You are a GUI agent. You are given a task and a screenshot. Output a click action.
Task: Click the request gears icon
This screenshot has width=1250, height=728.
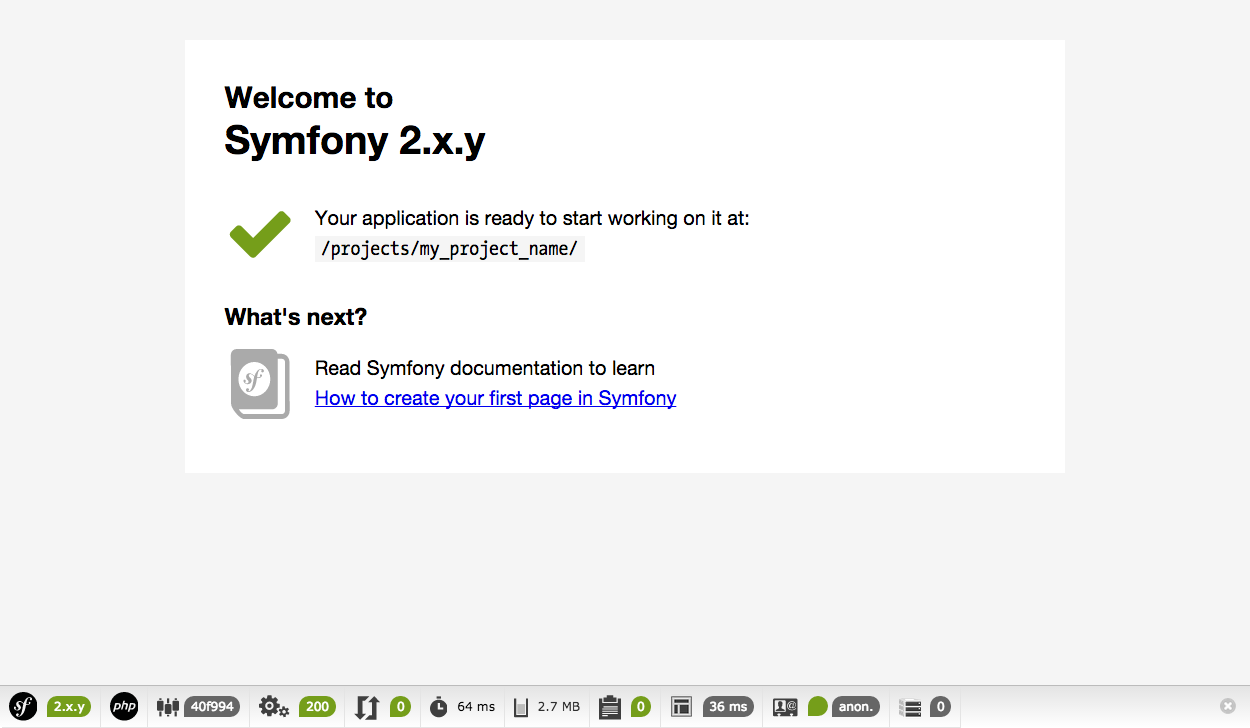274,707
